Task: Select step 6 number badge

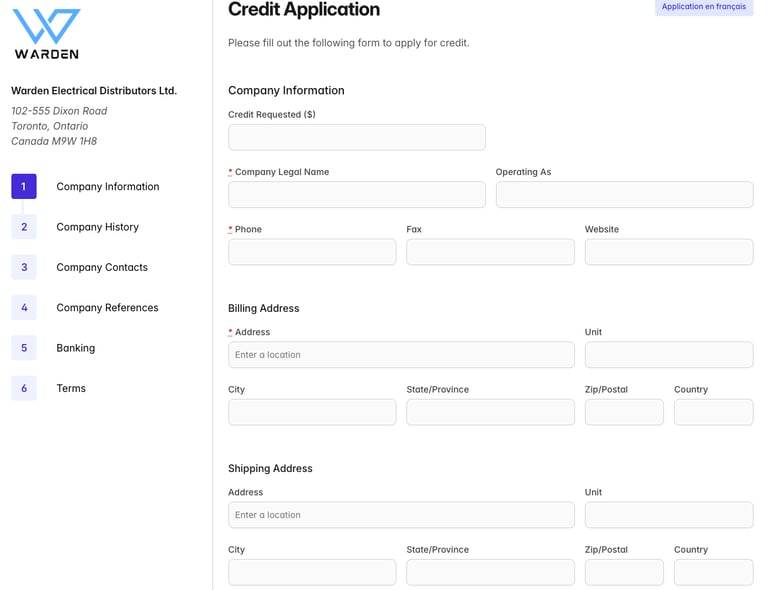Action: click(24, 388)
